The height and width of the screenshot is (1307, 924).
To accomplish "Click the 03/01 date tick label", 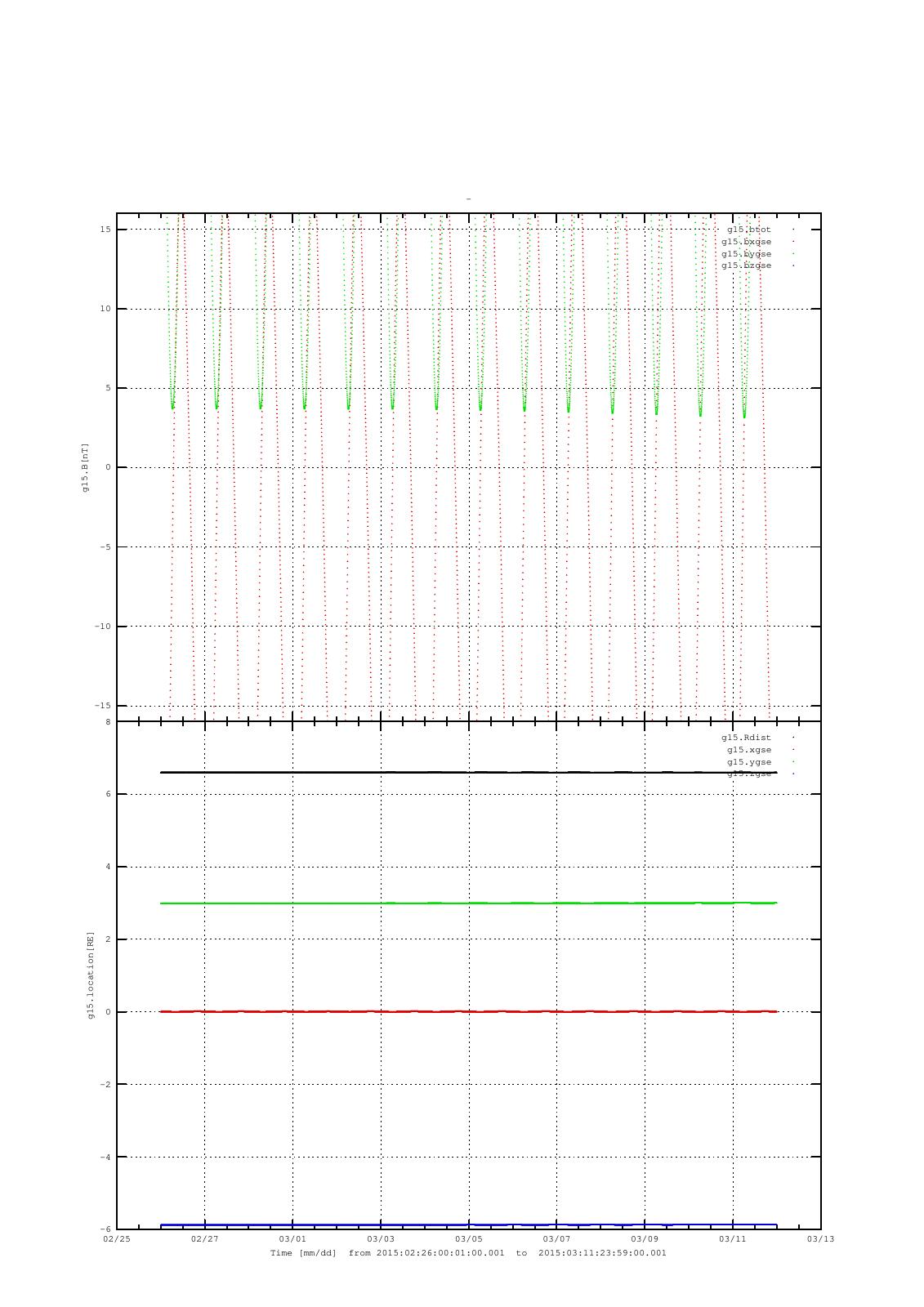I will [292, 1239].
